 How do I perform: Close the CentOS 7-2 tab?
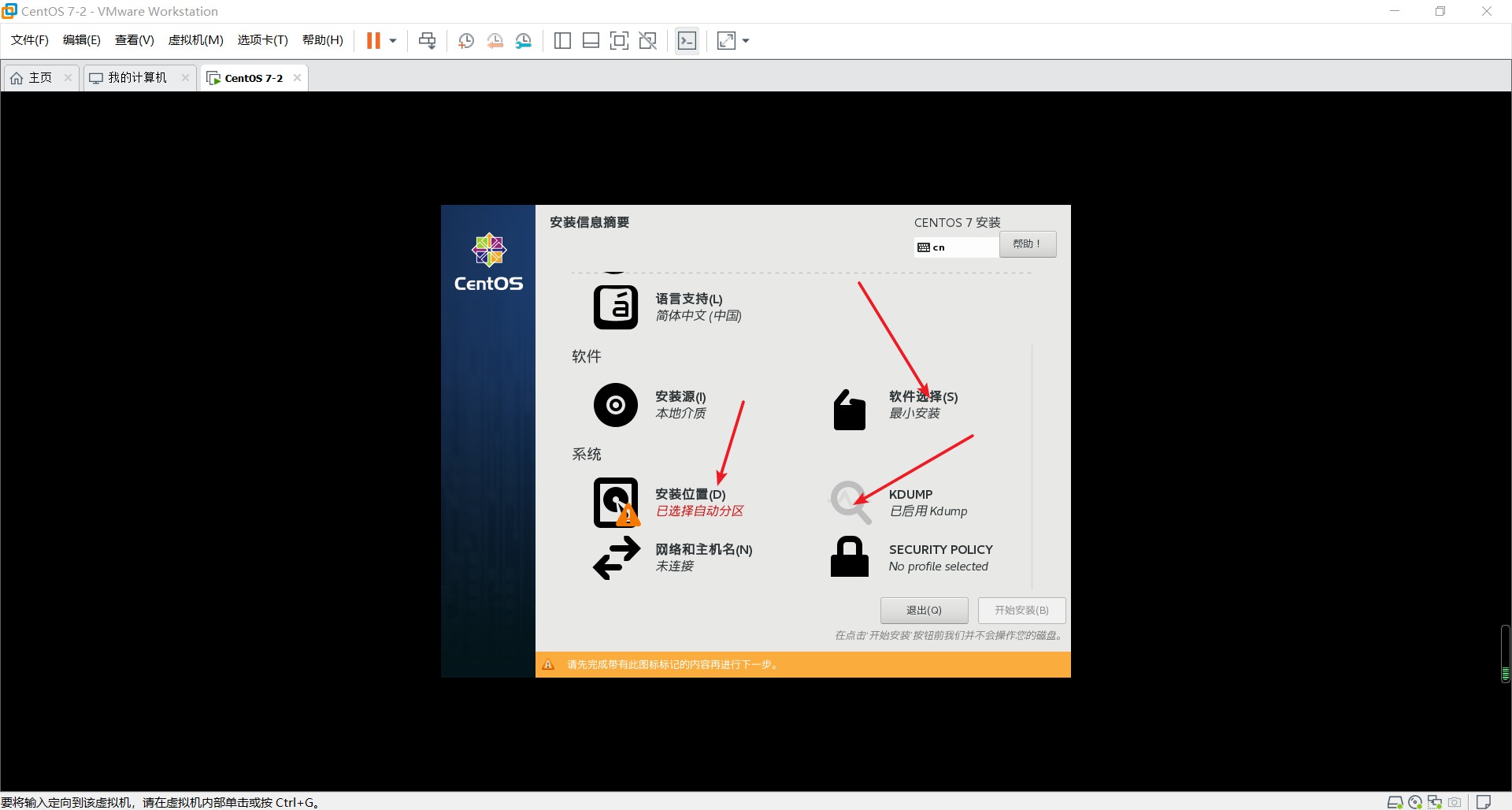[x=297, y=77]
